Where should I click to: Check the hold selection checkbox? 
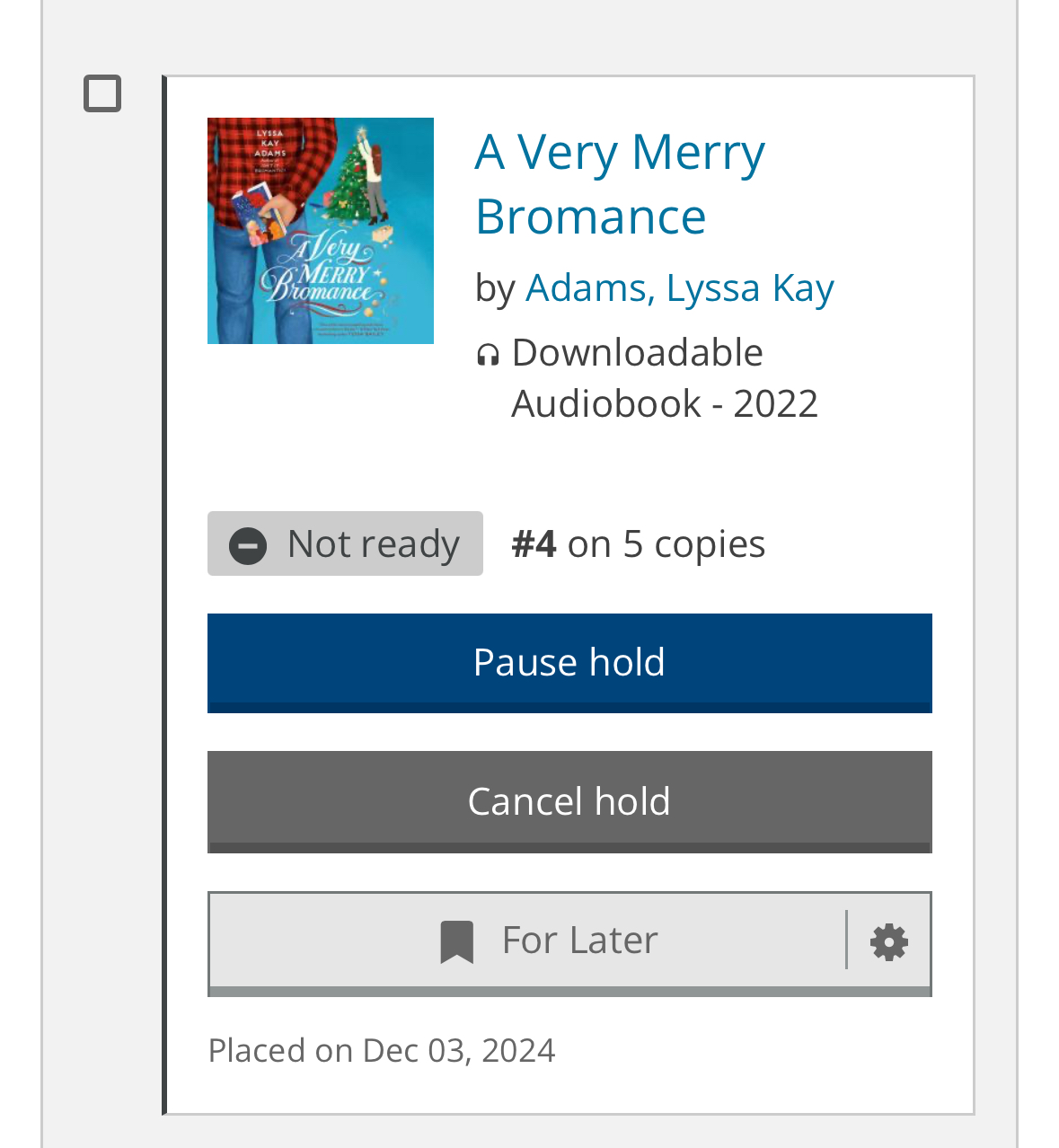point(102,93)
